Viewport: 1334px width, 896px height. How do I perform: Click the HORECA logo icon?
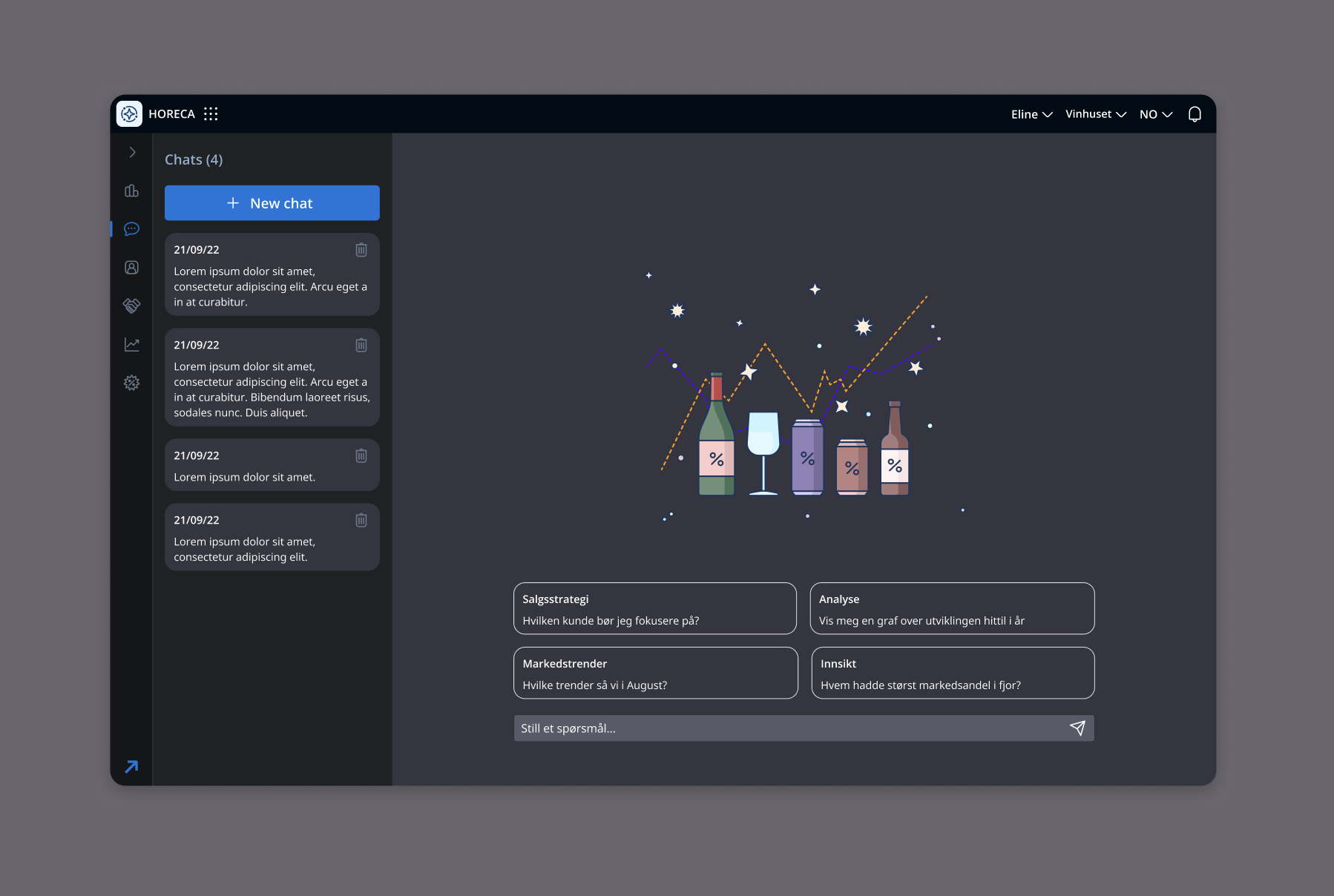click(130, 113)
